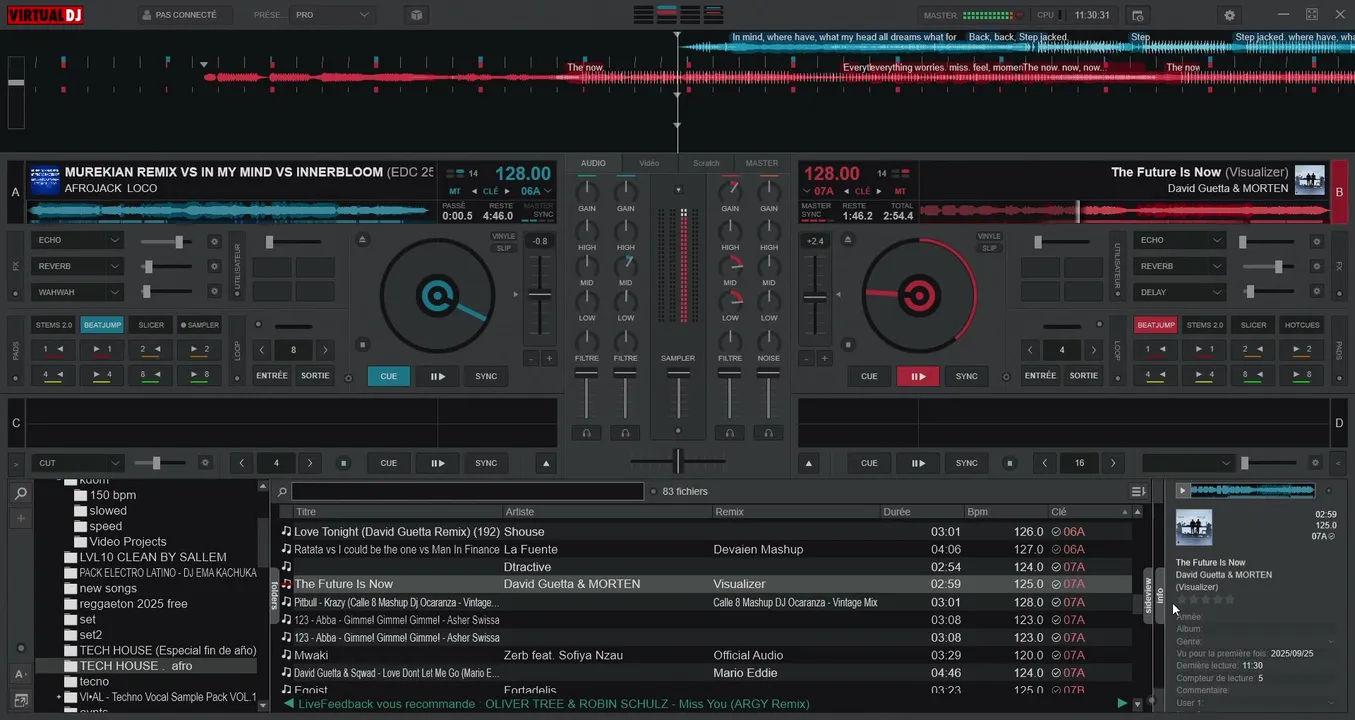1355x720 pixels.
Task: Open settings for deck A WAHWAH effect
Action: (x=214, y=292)
